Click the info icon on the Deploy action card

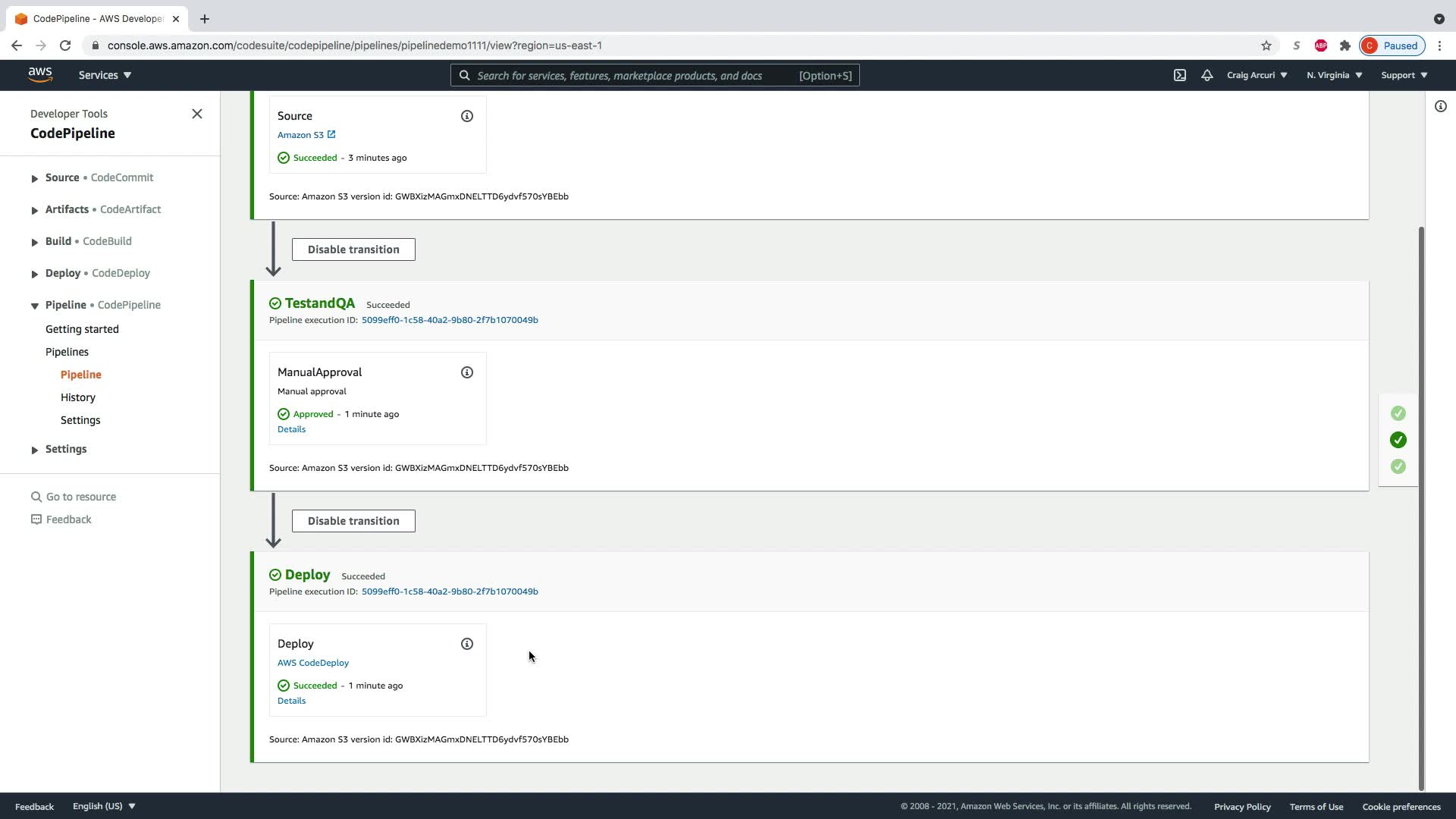tap(467, 644)
